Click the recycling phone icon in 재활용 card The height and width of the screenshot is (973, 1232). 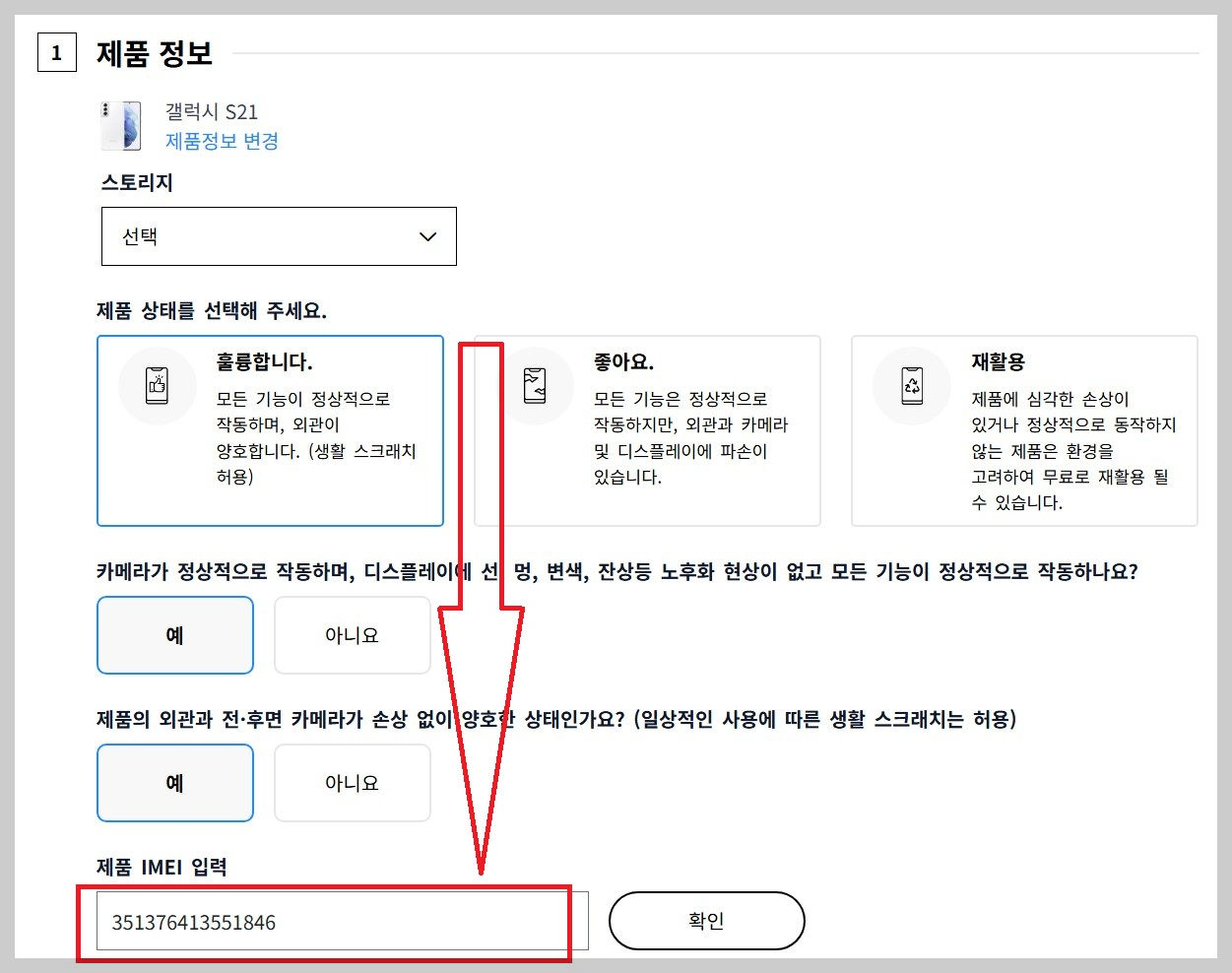[911, 386]
